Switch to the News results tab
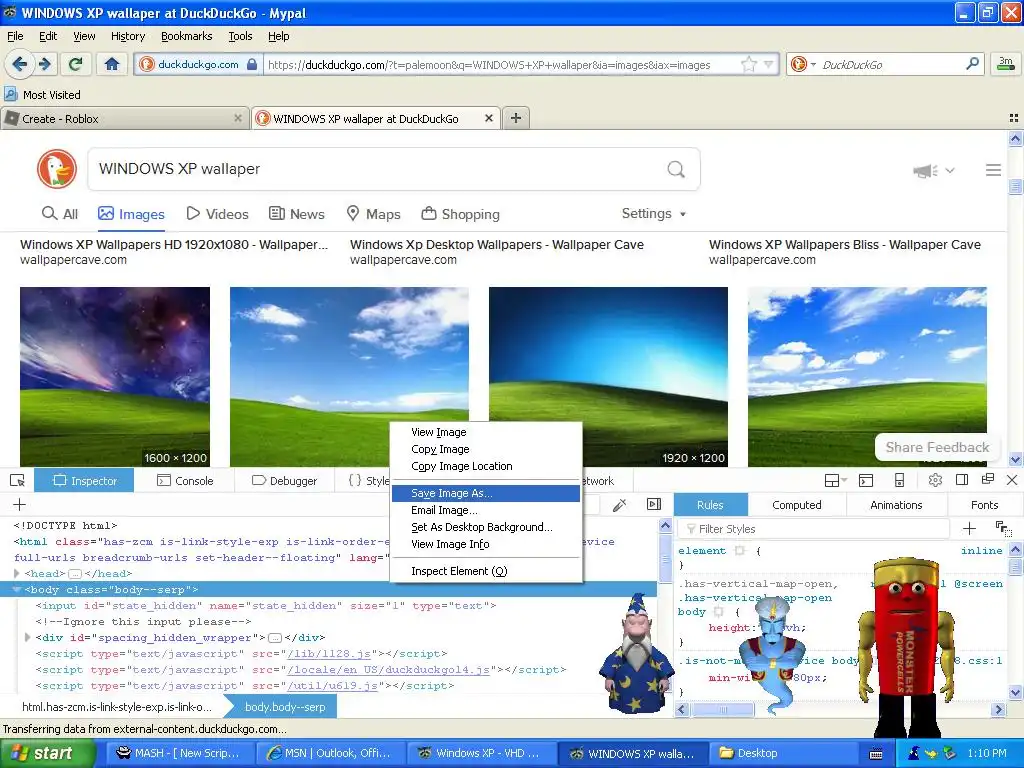This screenshot has height=768, width=1024. tap(297, 214)
